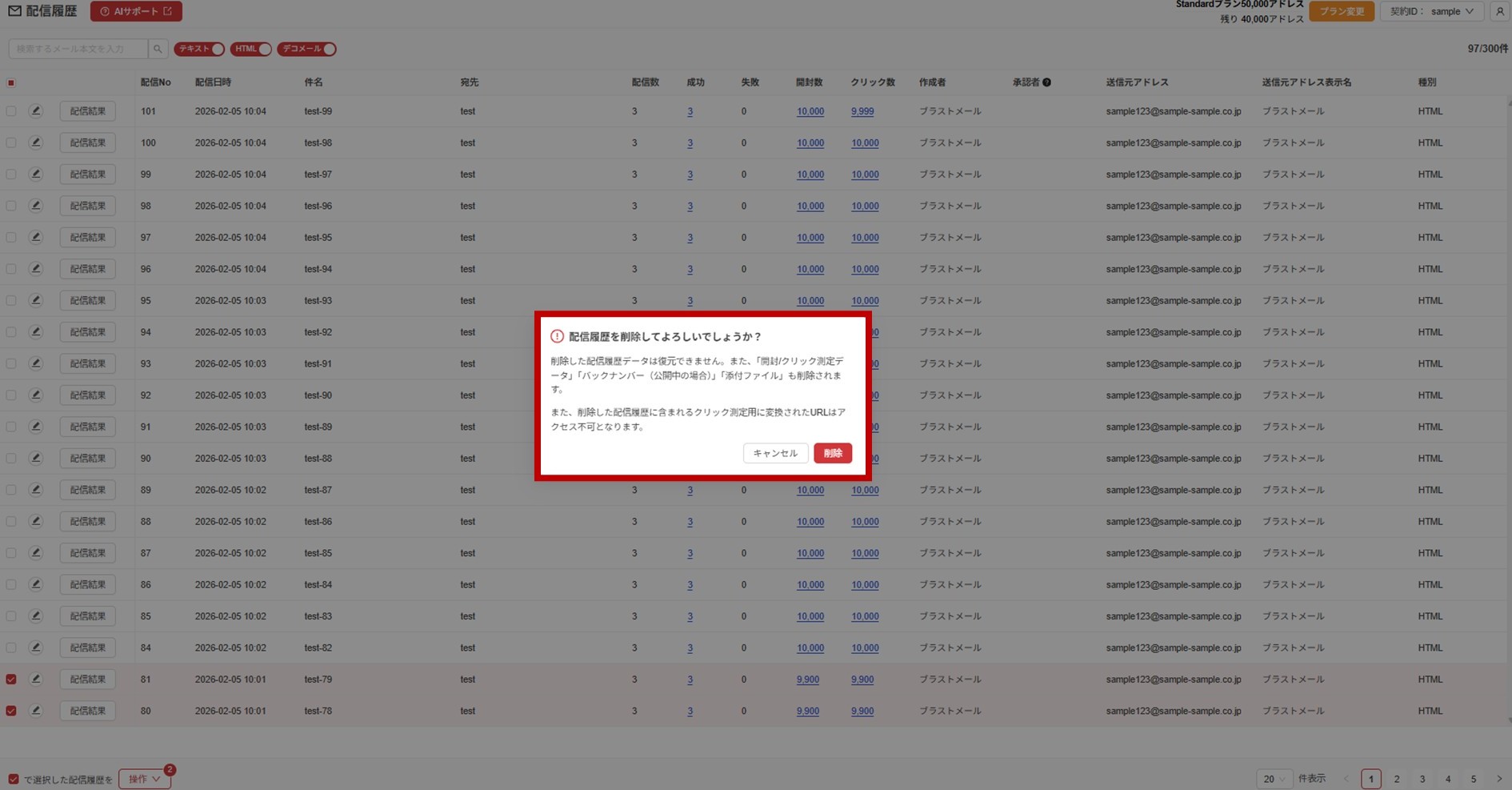Click edit pencil icon for delivery No 101
Viewport: 1512px width, 790px height.
coord(36,111)
